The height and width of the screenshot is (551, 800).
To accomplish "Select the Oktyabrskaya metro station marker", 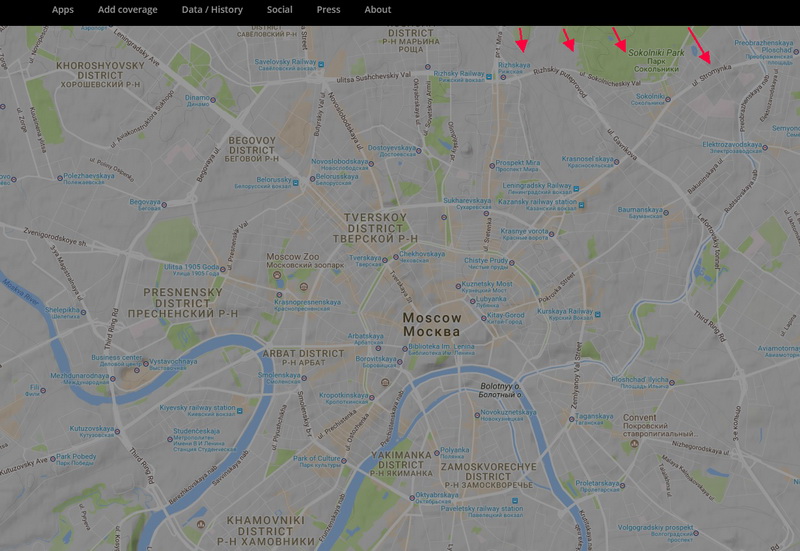I will coord(412,498).
